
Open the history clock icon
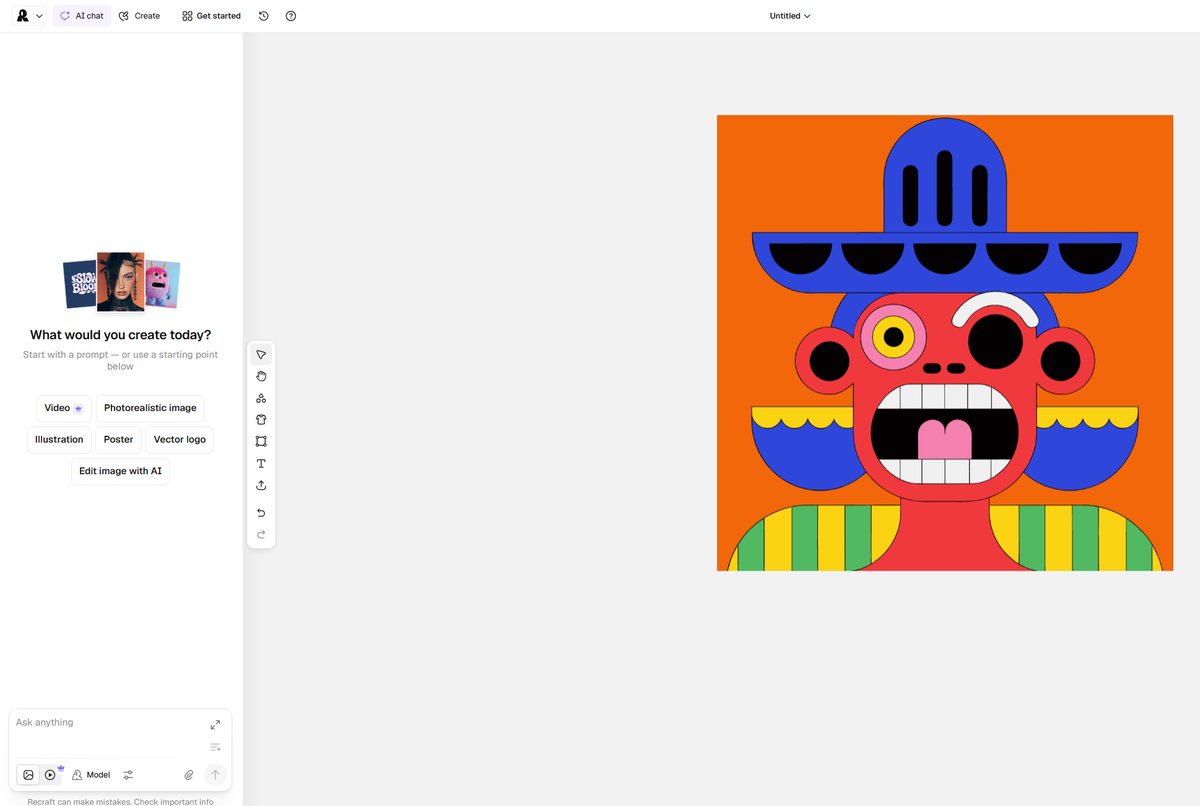click(x=263, y=16)
